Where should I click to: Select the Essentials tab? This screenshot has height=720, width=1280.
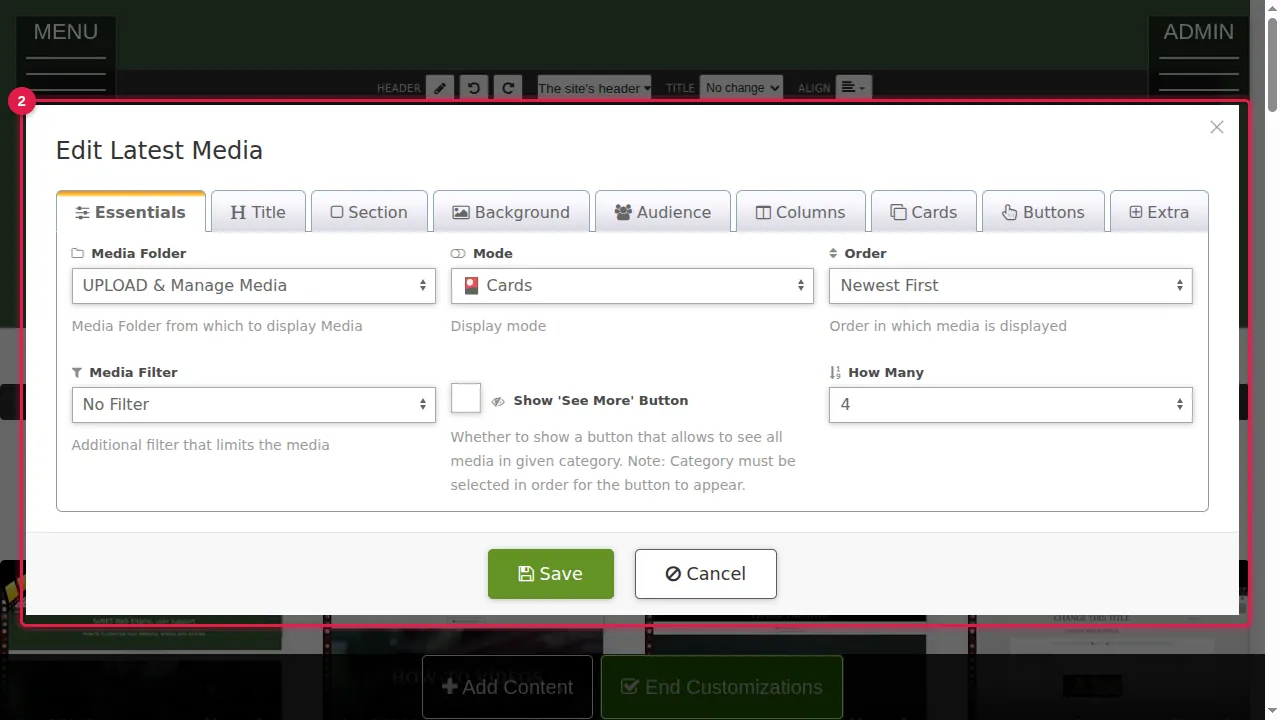131,212
